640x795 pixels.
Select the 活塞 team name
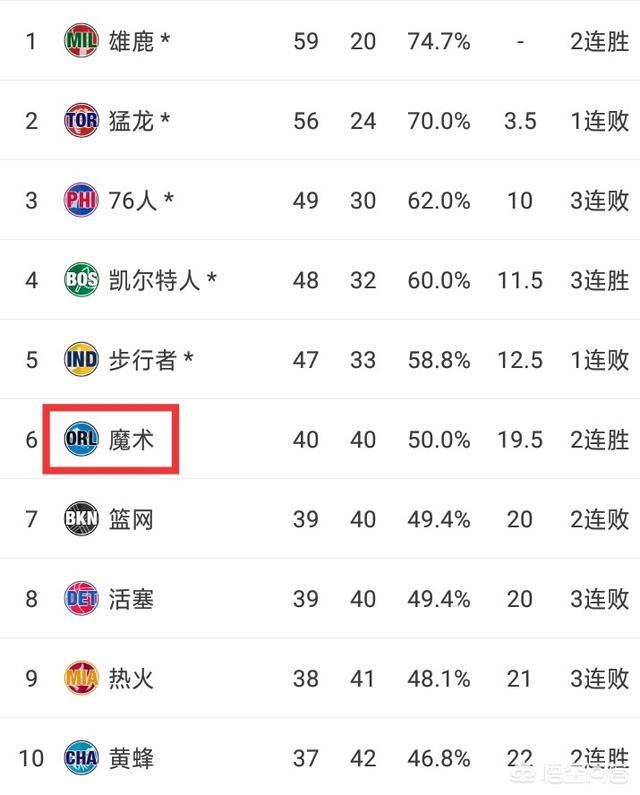point(132,598)
